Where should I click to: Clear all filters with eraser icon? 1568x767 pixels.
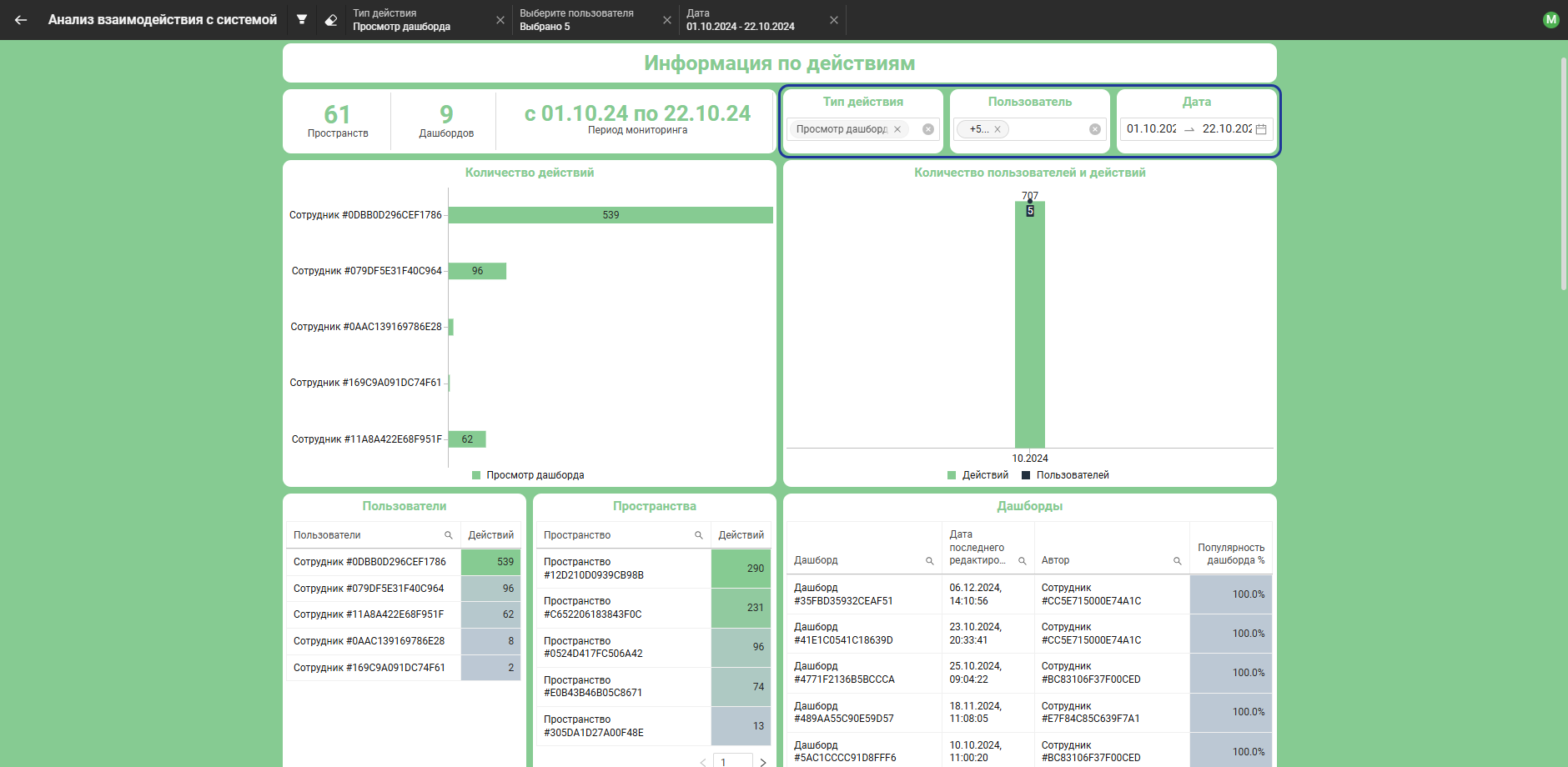tap(331, 20)
